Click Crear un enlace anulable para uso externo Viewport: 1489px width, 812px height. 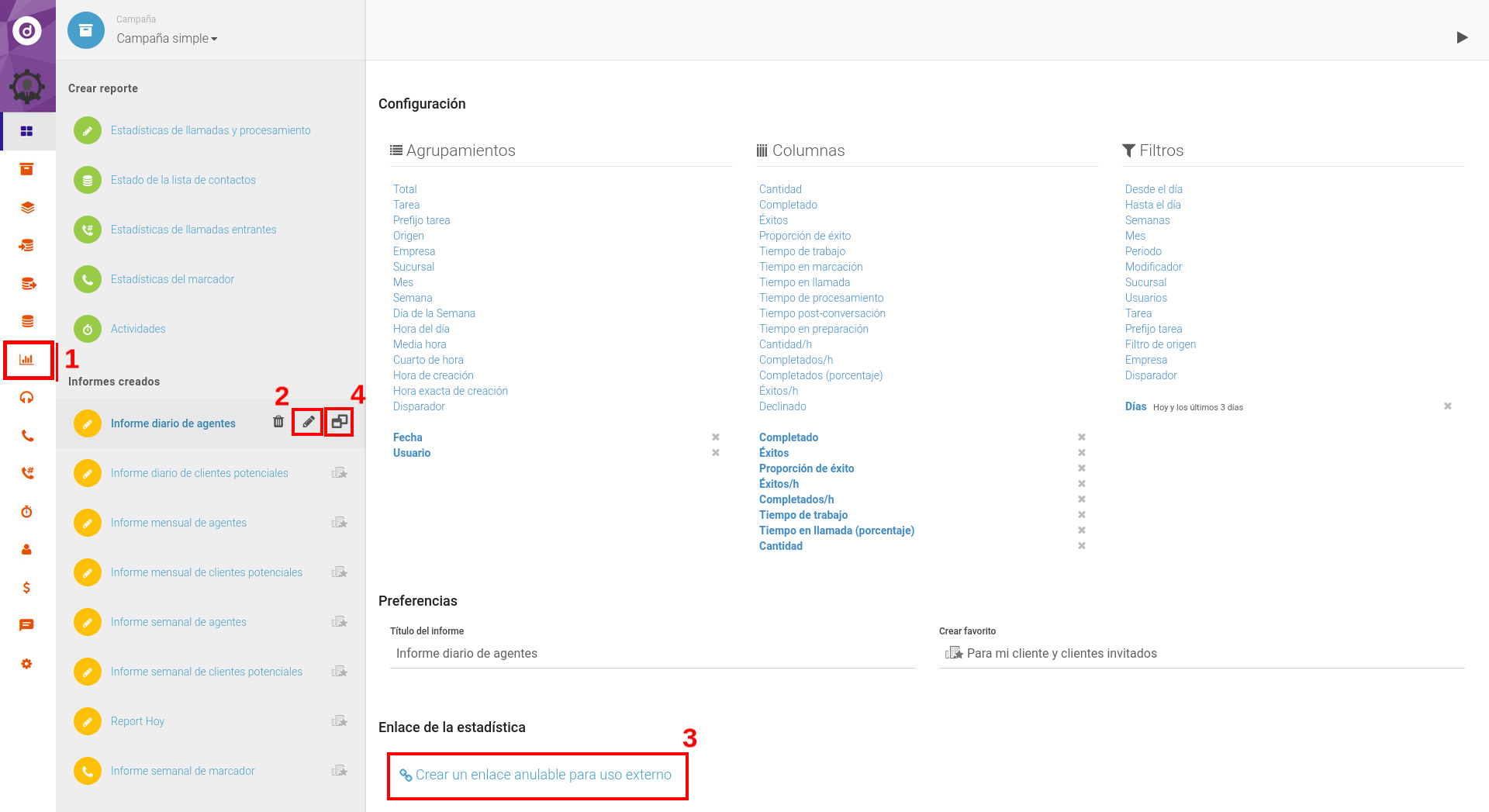(537, 774)
